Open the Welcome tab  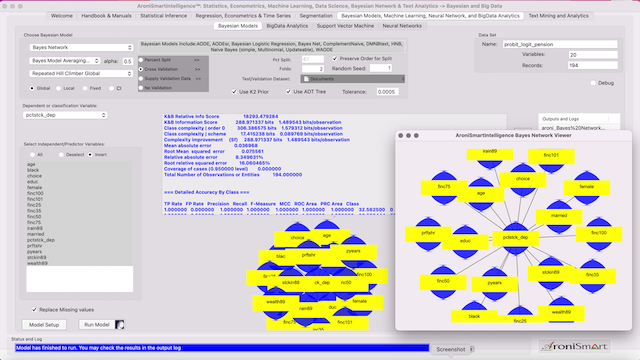pyautogui.click(x=62, y=16)
